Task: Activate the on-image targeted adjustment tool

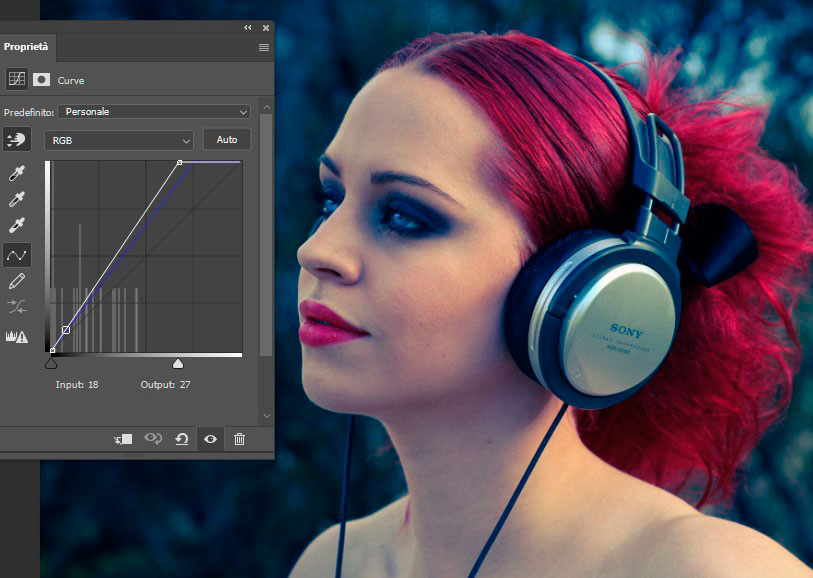Action: [x=17, y=139]
